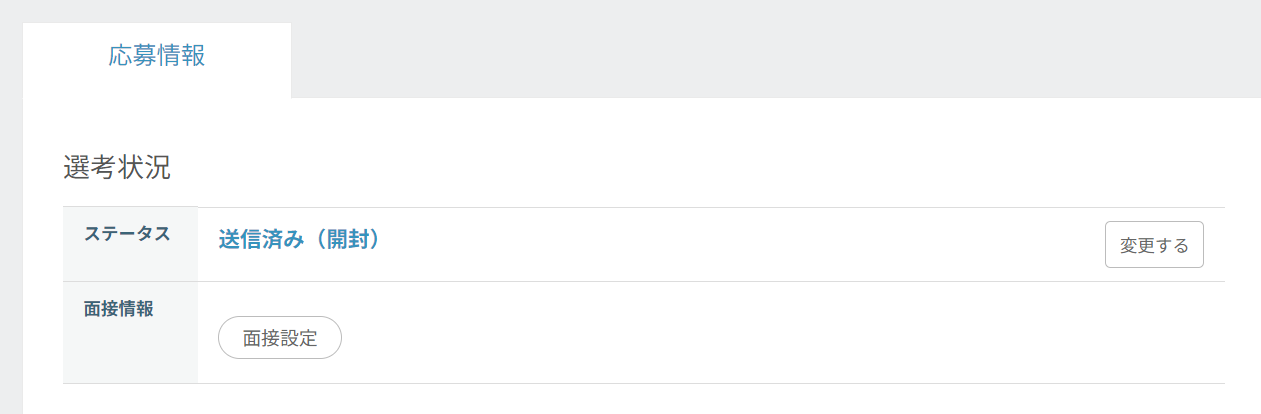This screenshot has height=414, width=1261.
Task: Select the 選考状況 section heading
Action: pos(116,168)
